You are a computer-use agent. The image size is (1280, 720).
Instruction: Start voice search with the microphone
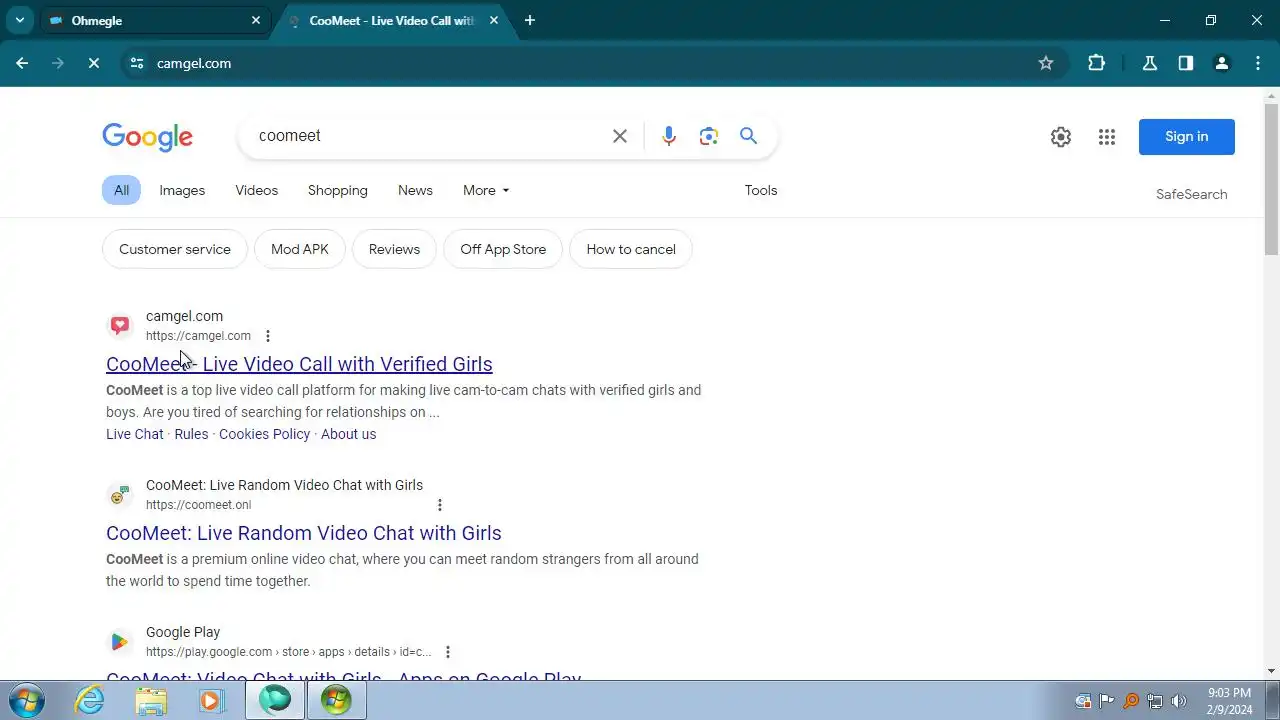click(x=669, y=136)
